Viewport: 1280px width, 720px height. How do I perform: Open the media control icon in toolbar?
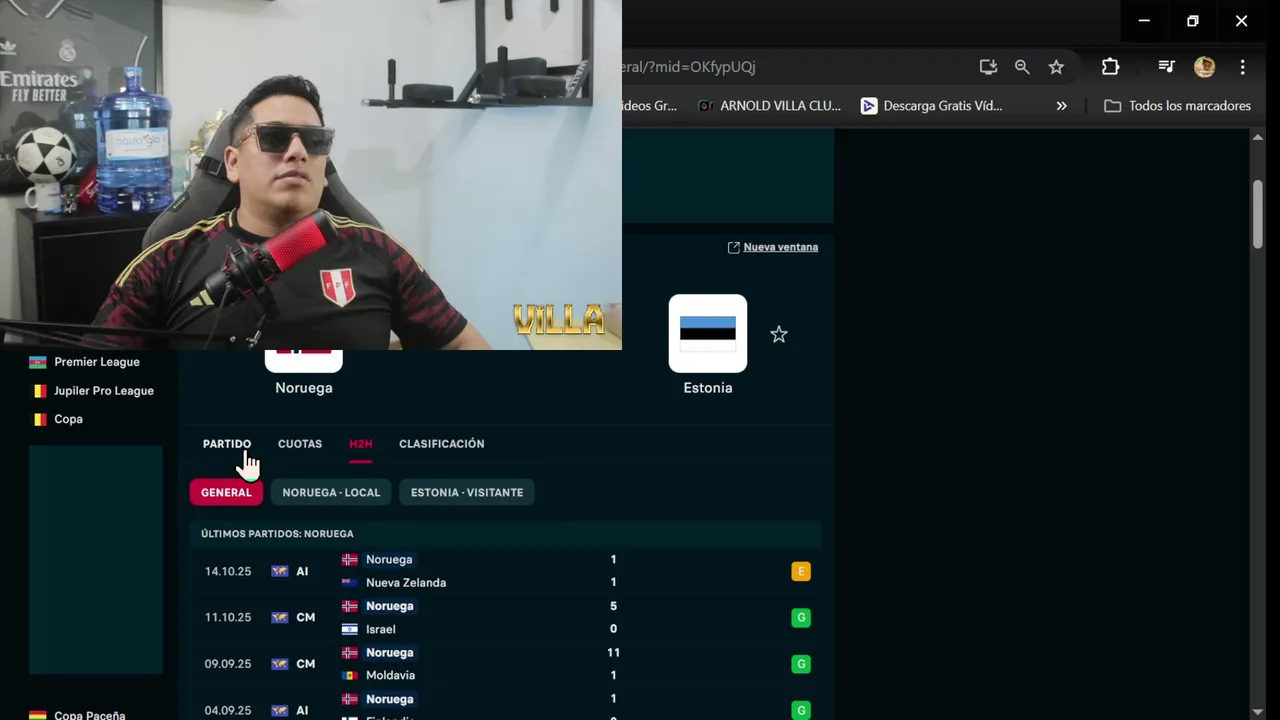[1166, 67]
